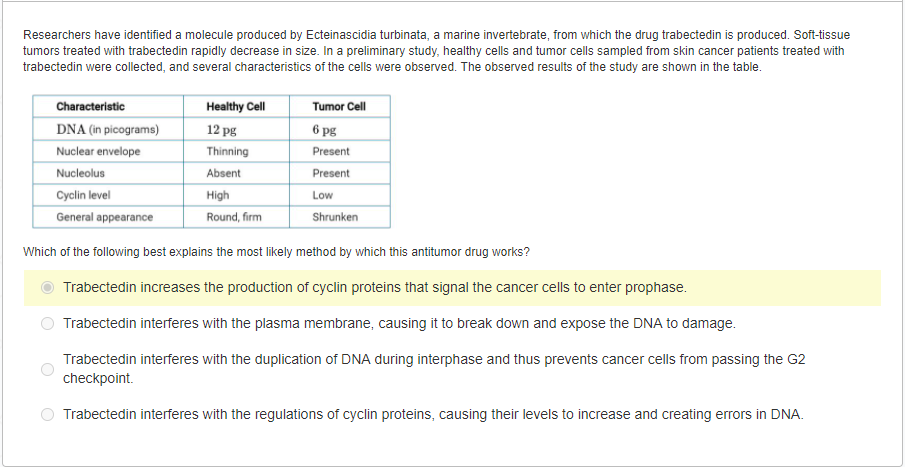Select radio for DNA duplication G2 checkpoint
The height and width of the screenshot is (467, 905).
[x=48, y=369]
